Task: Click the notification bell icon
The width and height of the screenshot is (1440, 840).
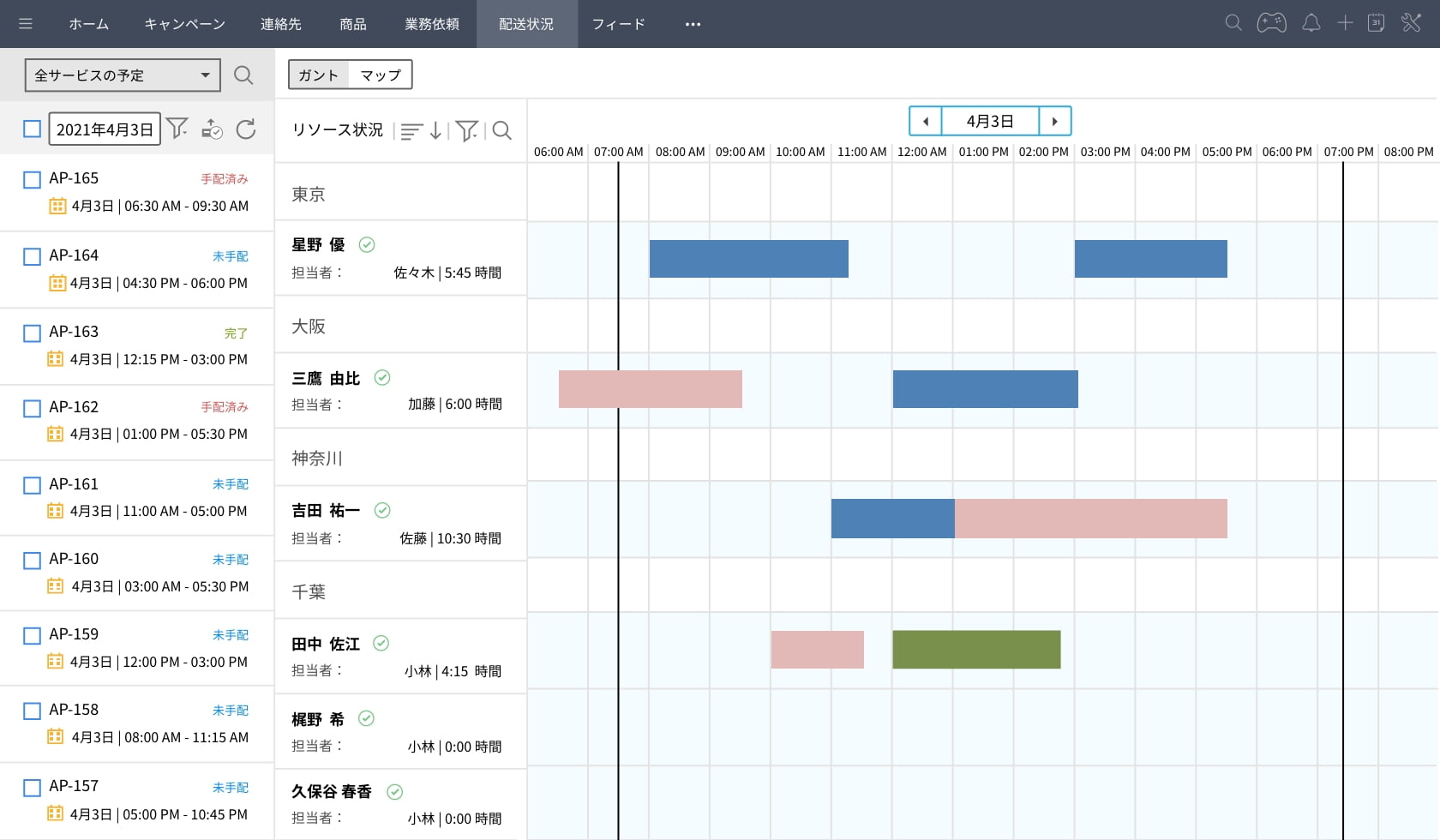Action: click(x=1311, y=24)
